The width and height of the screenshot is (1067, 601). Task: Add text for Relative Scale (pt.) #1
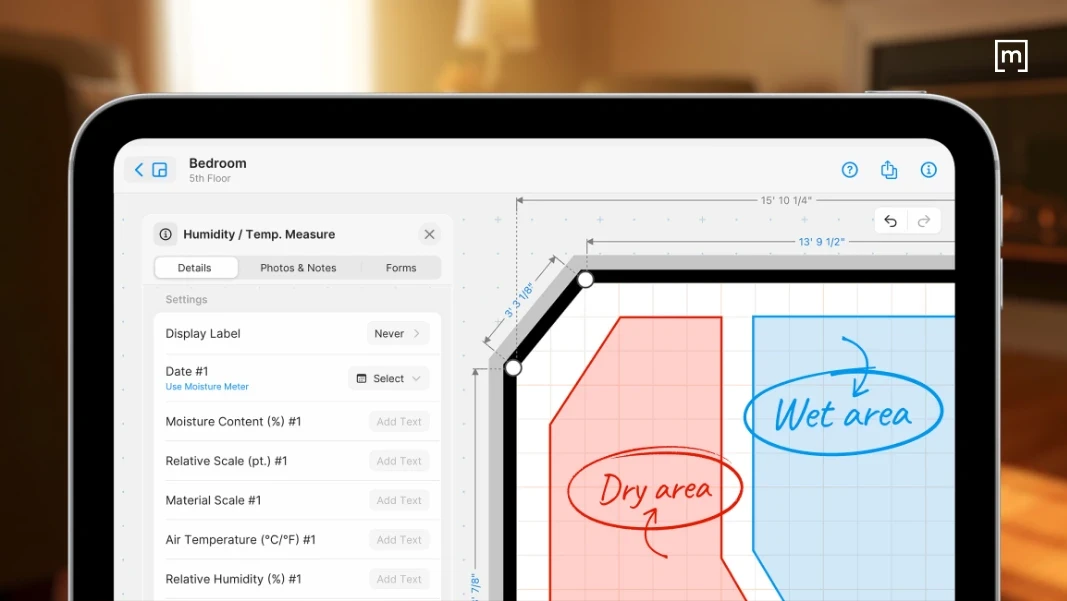(399, 461)
